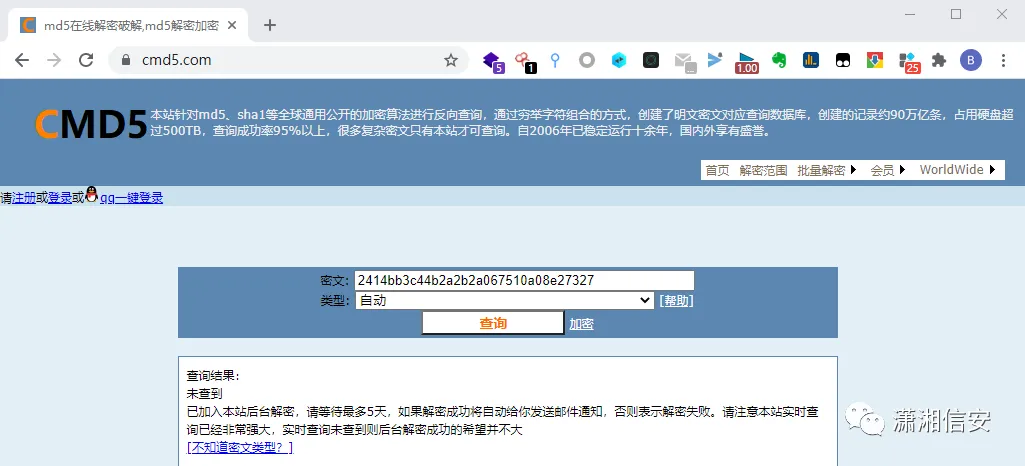This screenshot has height=466, width=1025.
Task: Click the 未查到 result text
Action: (205, 394)
